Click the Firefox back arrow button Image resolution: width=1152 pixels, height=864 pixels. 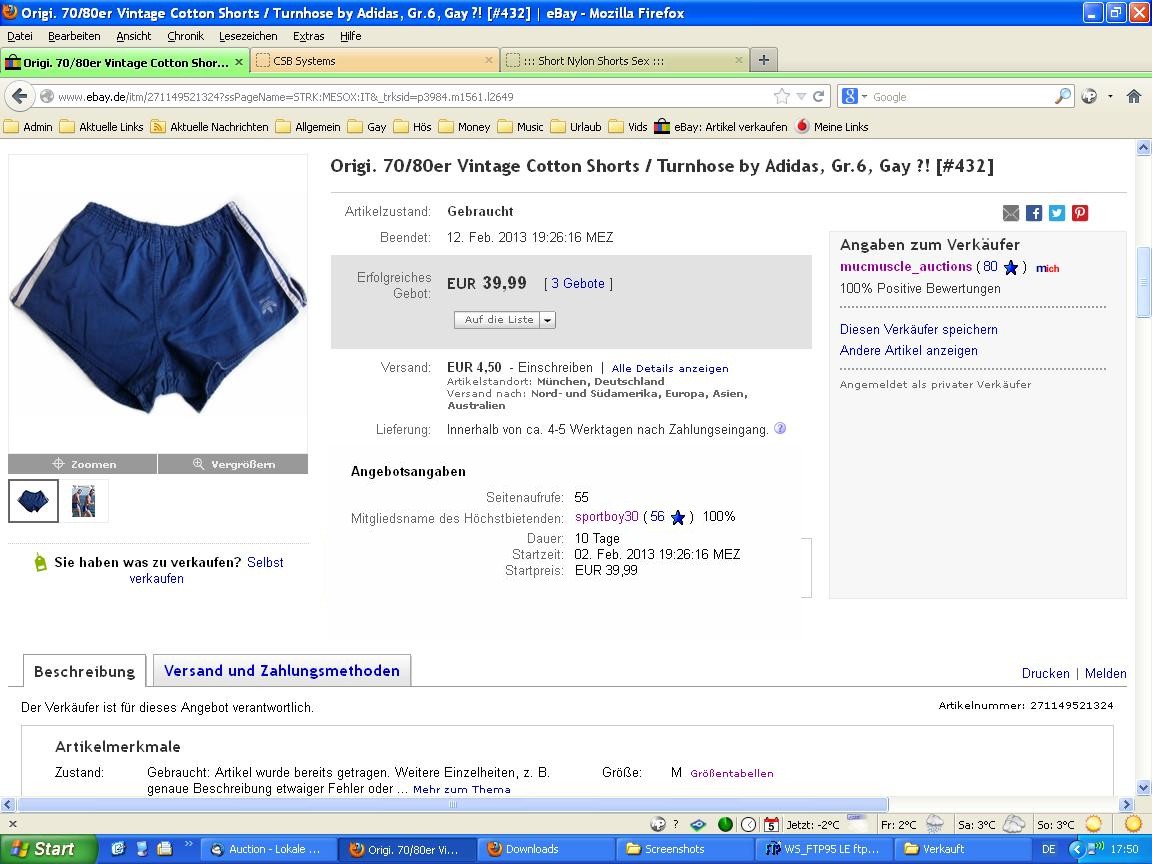coord(19,96)
